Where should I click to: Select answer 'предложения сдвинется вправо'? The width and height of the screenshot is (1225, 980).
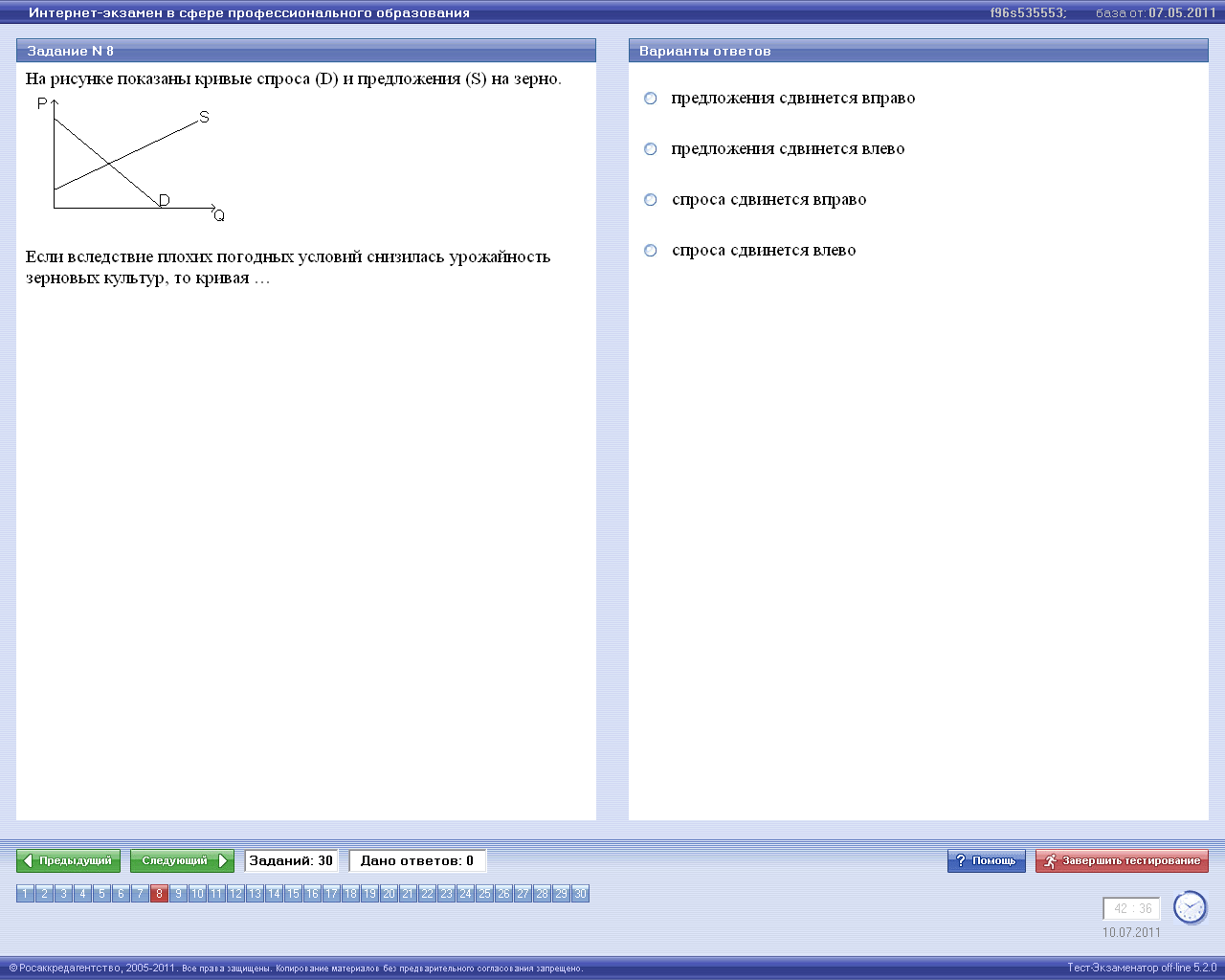point(651,99)
